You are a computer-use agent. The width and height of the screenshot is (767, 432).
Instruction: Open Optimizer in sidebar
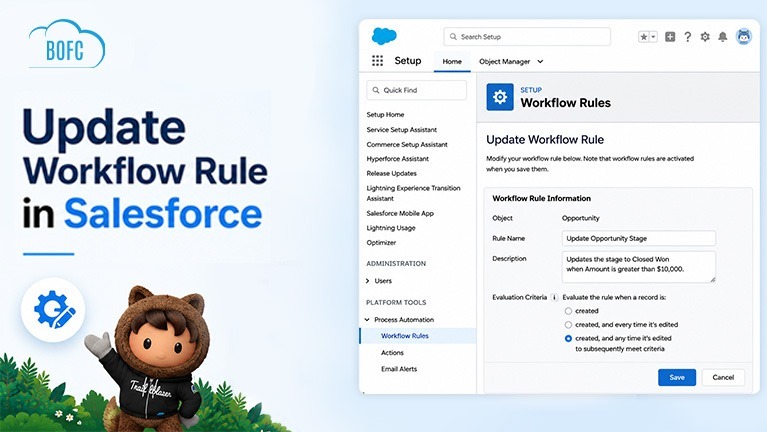click(x=381, y=242)
